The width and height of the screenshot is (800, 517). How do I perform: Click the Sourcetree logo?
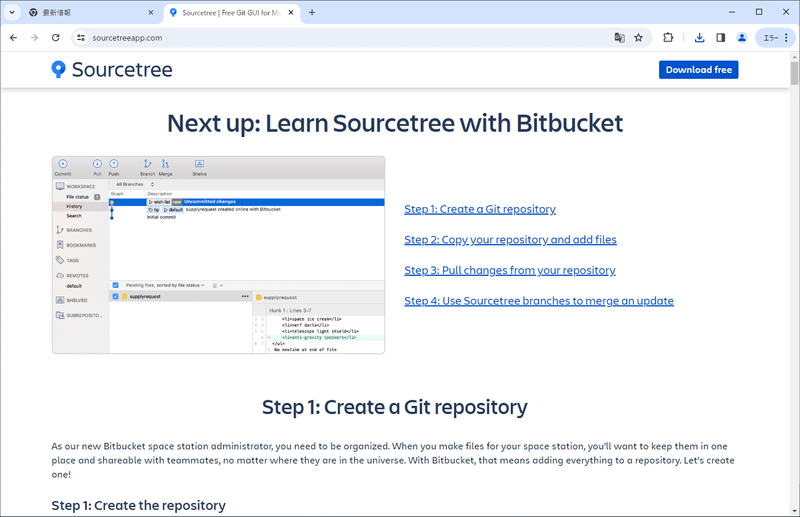(112, 69)
